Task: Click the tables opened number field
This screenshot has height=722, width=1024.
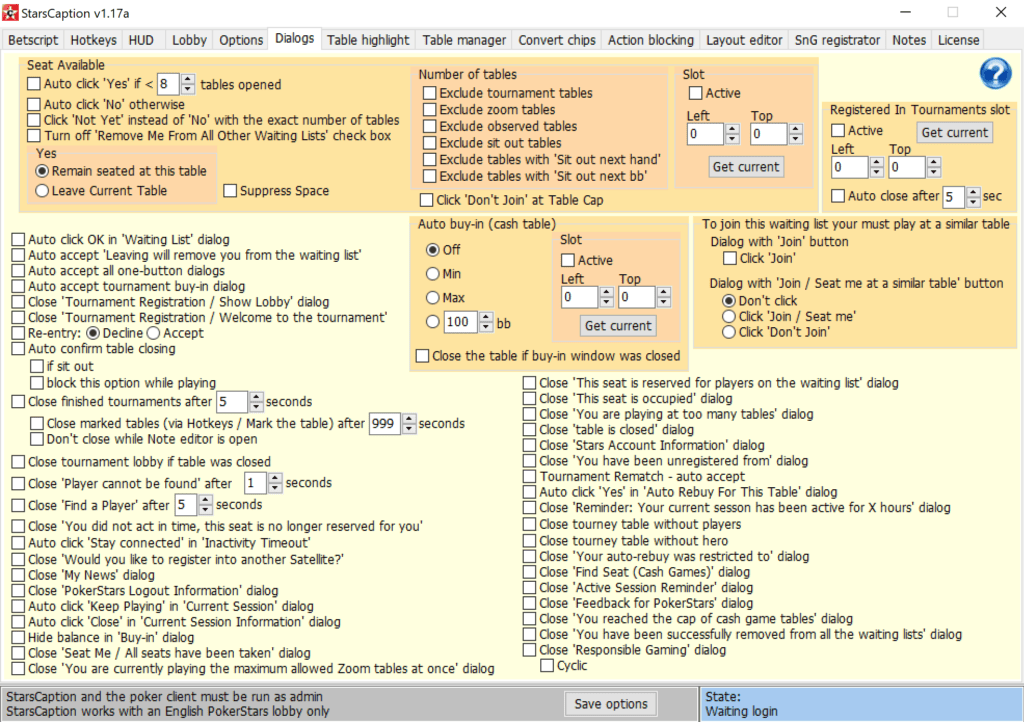Action: [168, 84]
